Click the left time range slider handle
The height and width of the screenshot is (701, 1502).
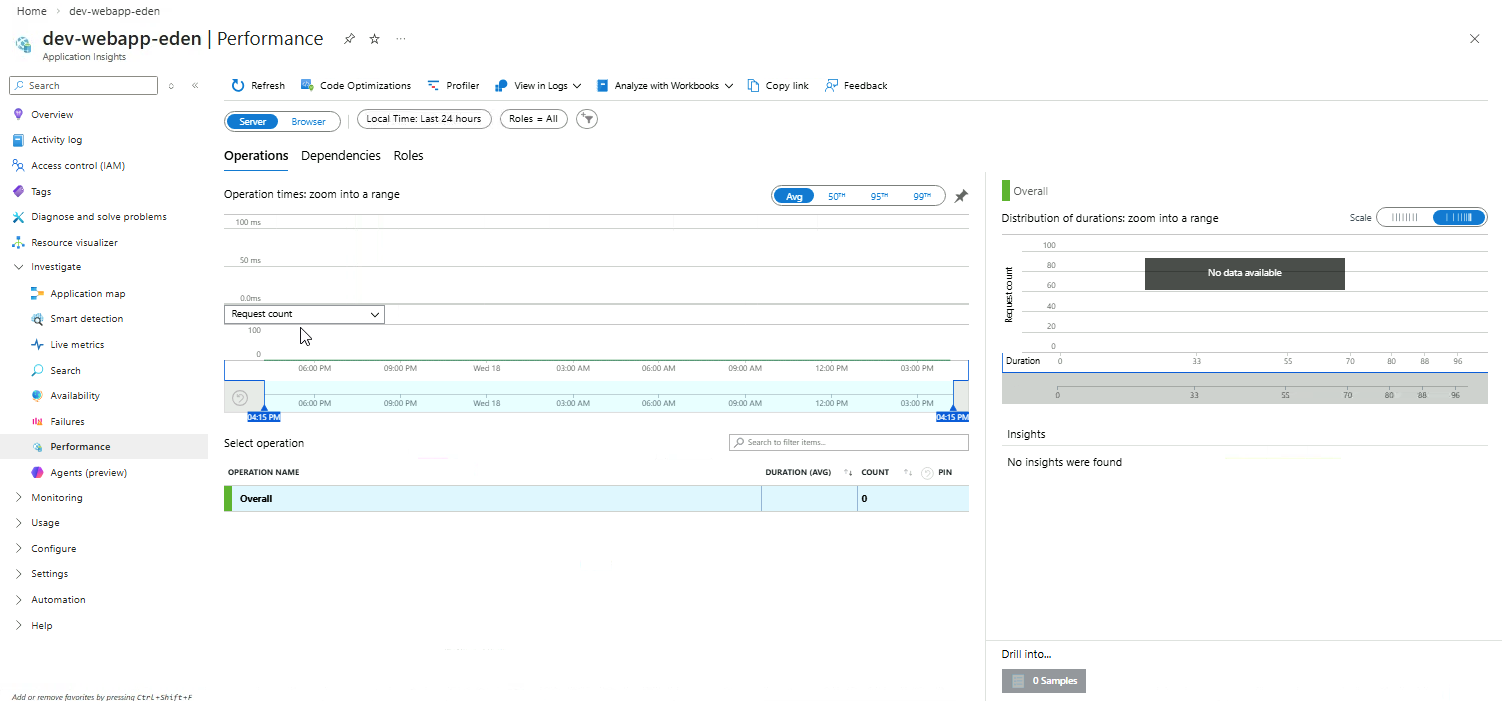coord(264,408)
